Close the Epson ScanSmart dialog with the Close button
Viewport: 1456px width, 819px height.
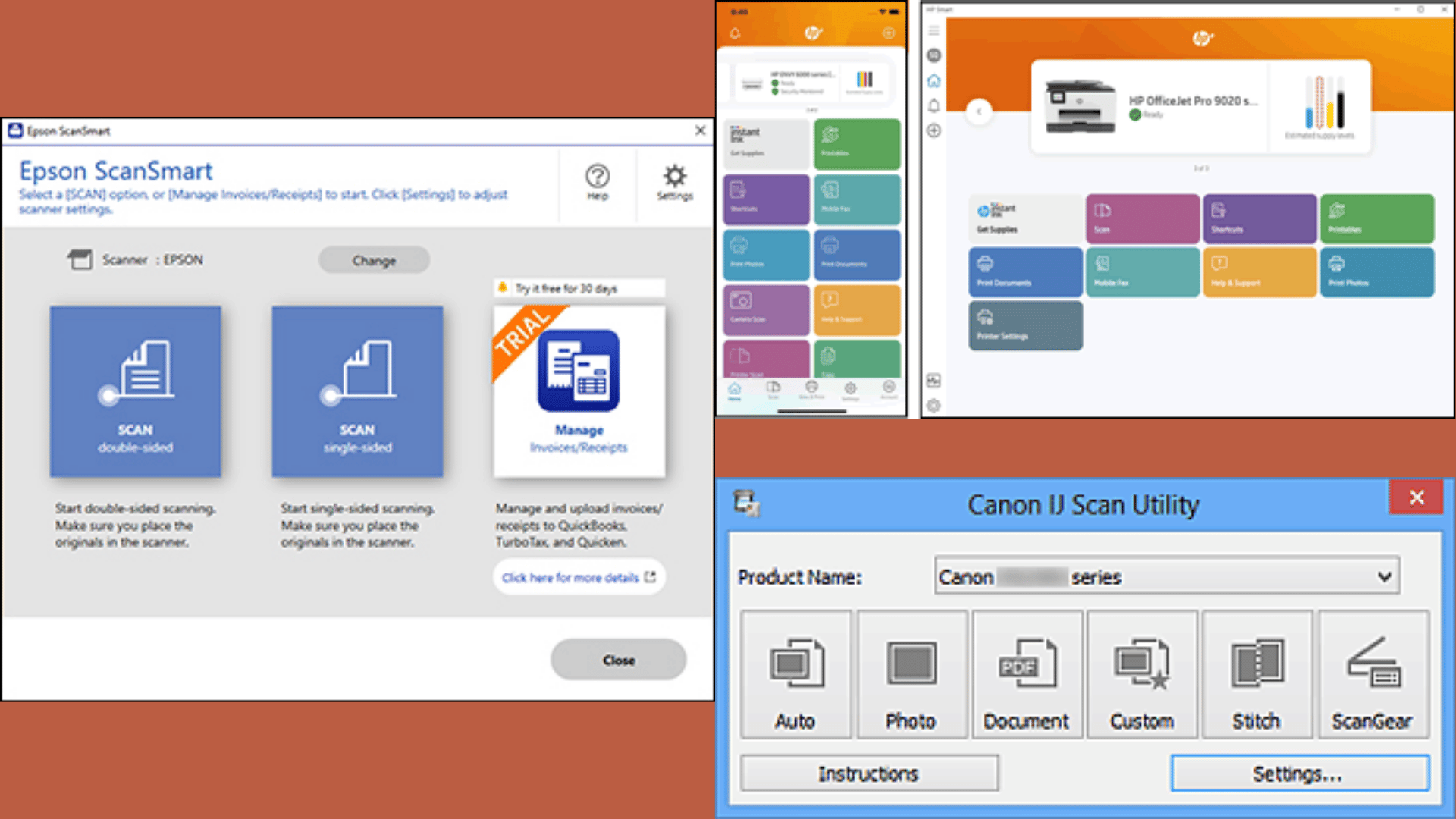pos(619,660)
